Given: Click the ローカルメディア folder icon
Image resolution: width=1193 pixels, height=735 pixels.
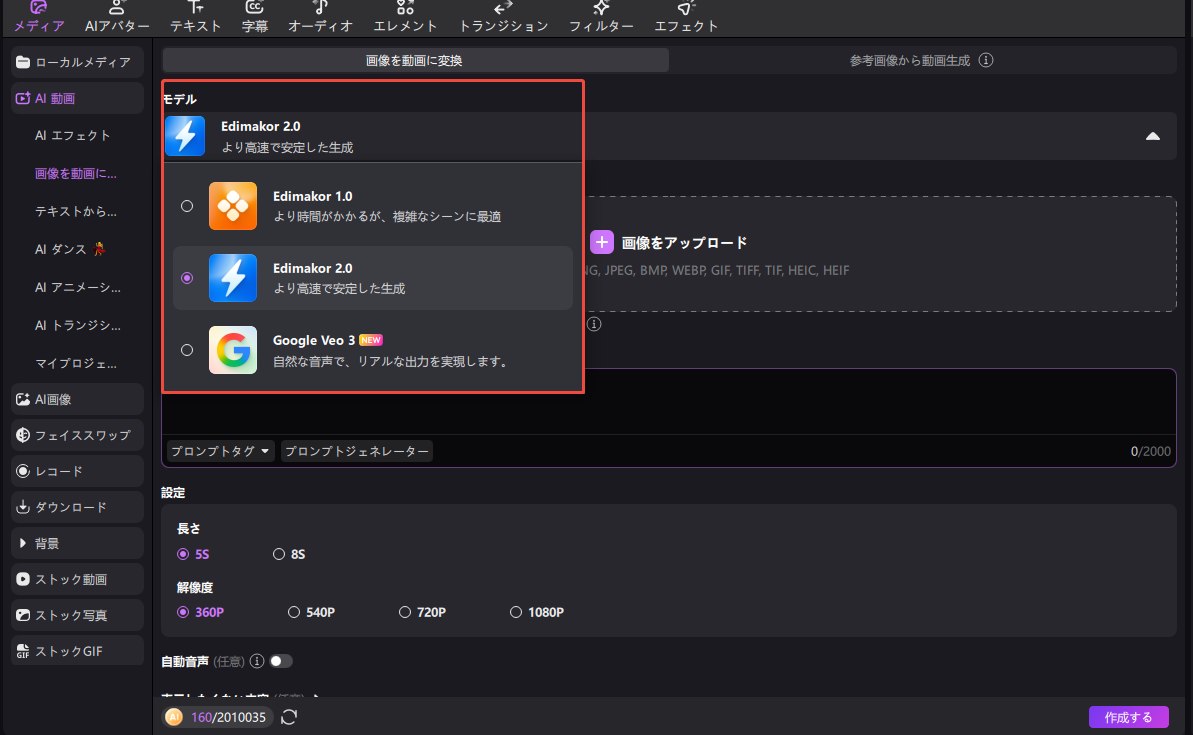Looking at the screenshot, I should tap(23, 62).
